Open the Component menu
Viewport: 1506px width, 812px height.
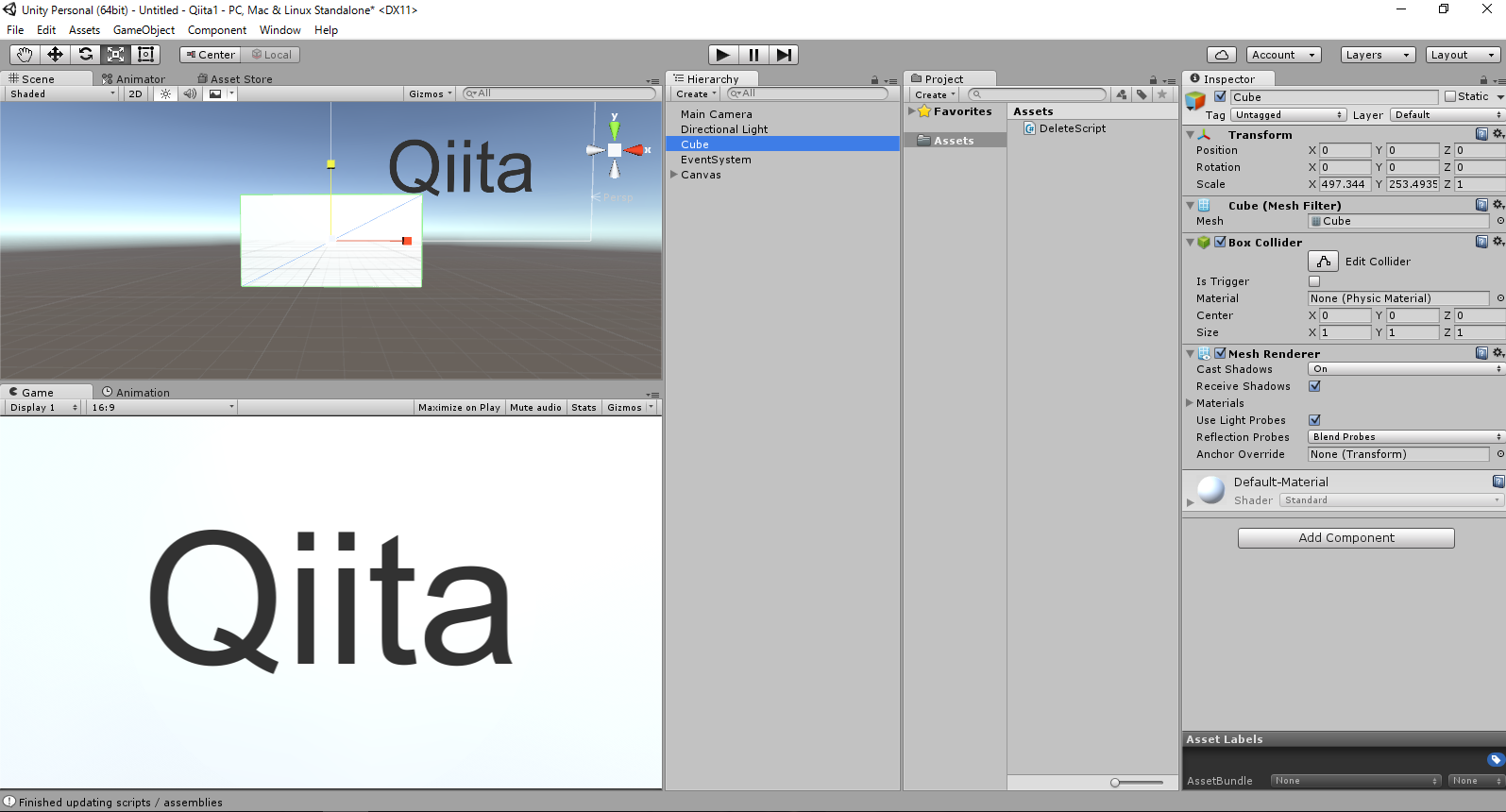tap(217, 30)
